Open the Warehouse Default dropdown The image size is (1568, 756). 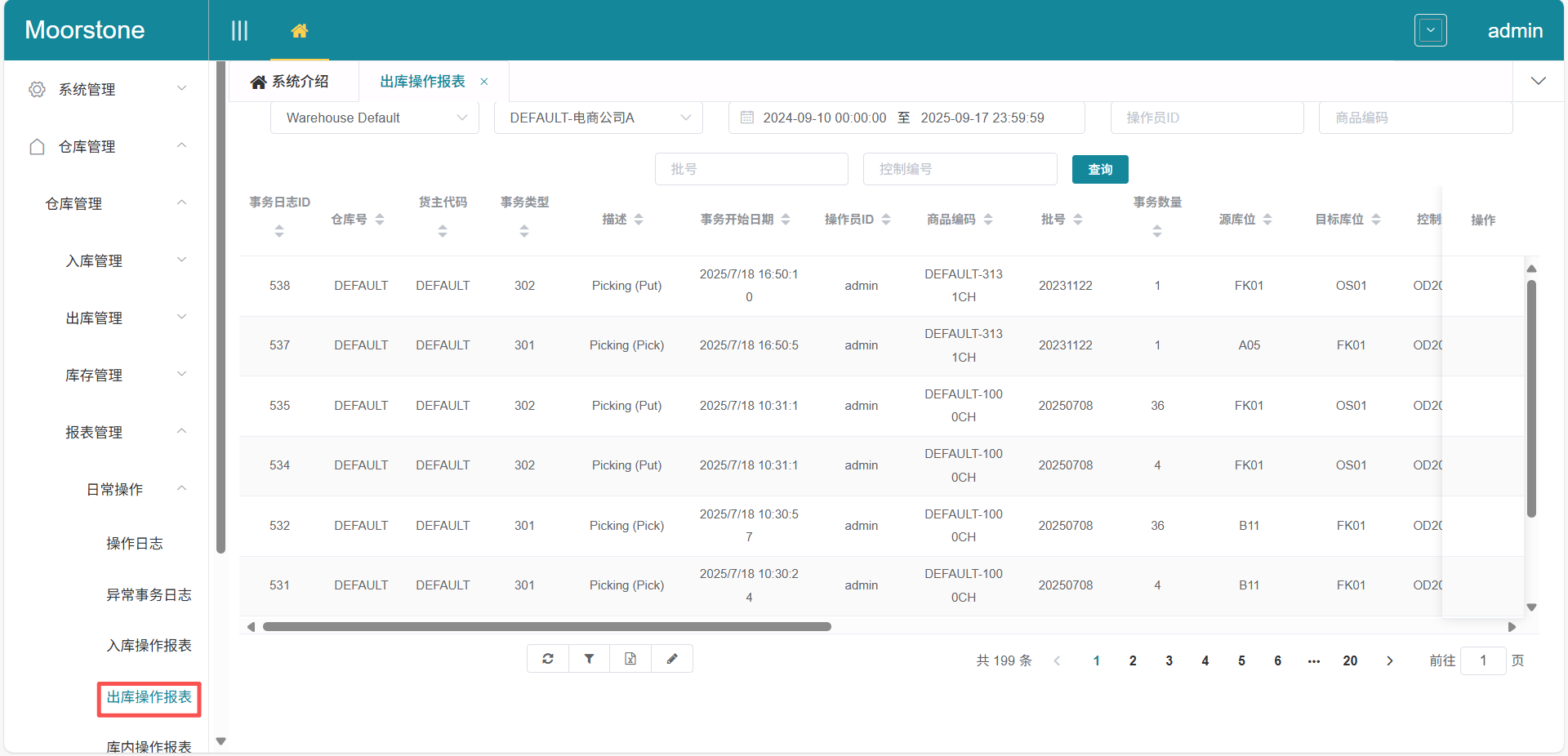(374, 118)
